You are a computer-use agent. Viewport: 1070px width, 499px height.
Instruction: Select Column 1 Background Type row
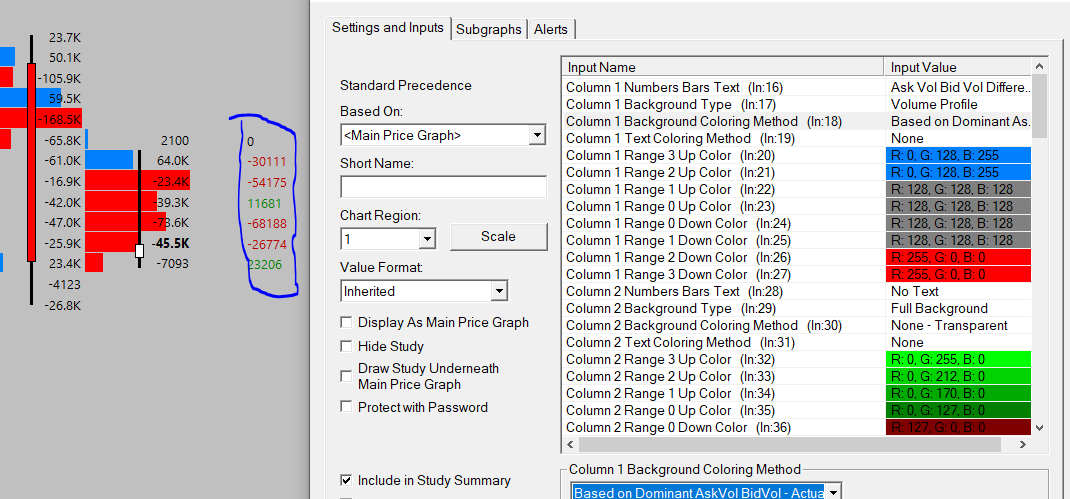pyautogui.click(x=797, y=104)
